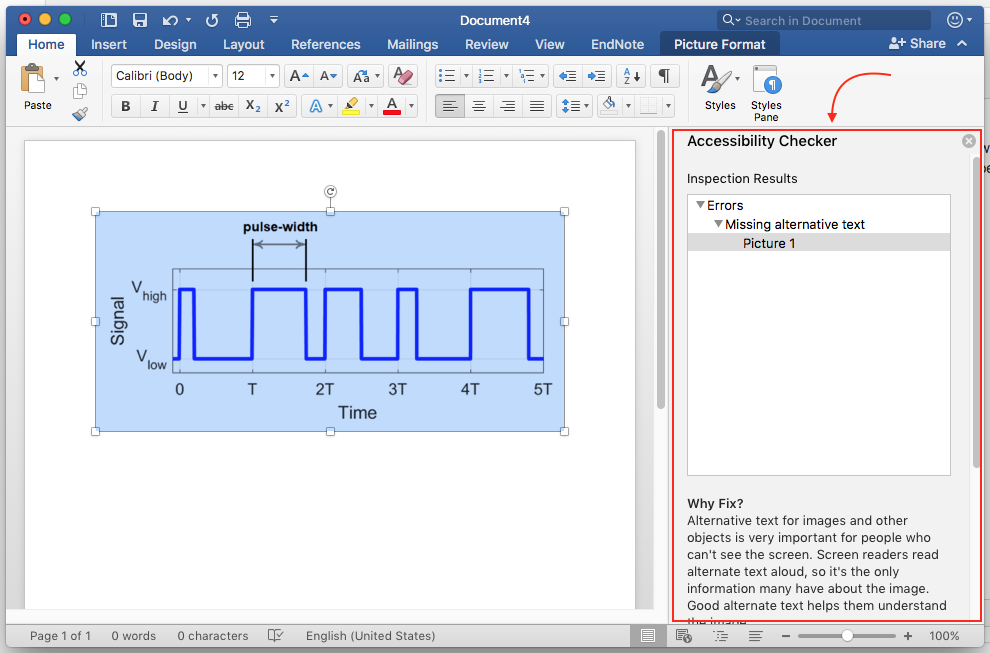990x653 pixels.
Task: Click in Search in Document field
Action: pos(823,20)
